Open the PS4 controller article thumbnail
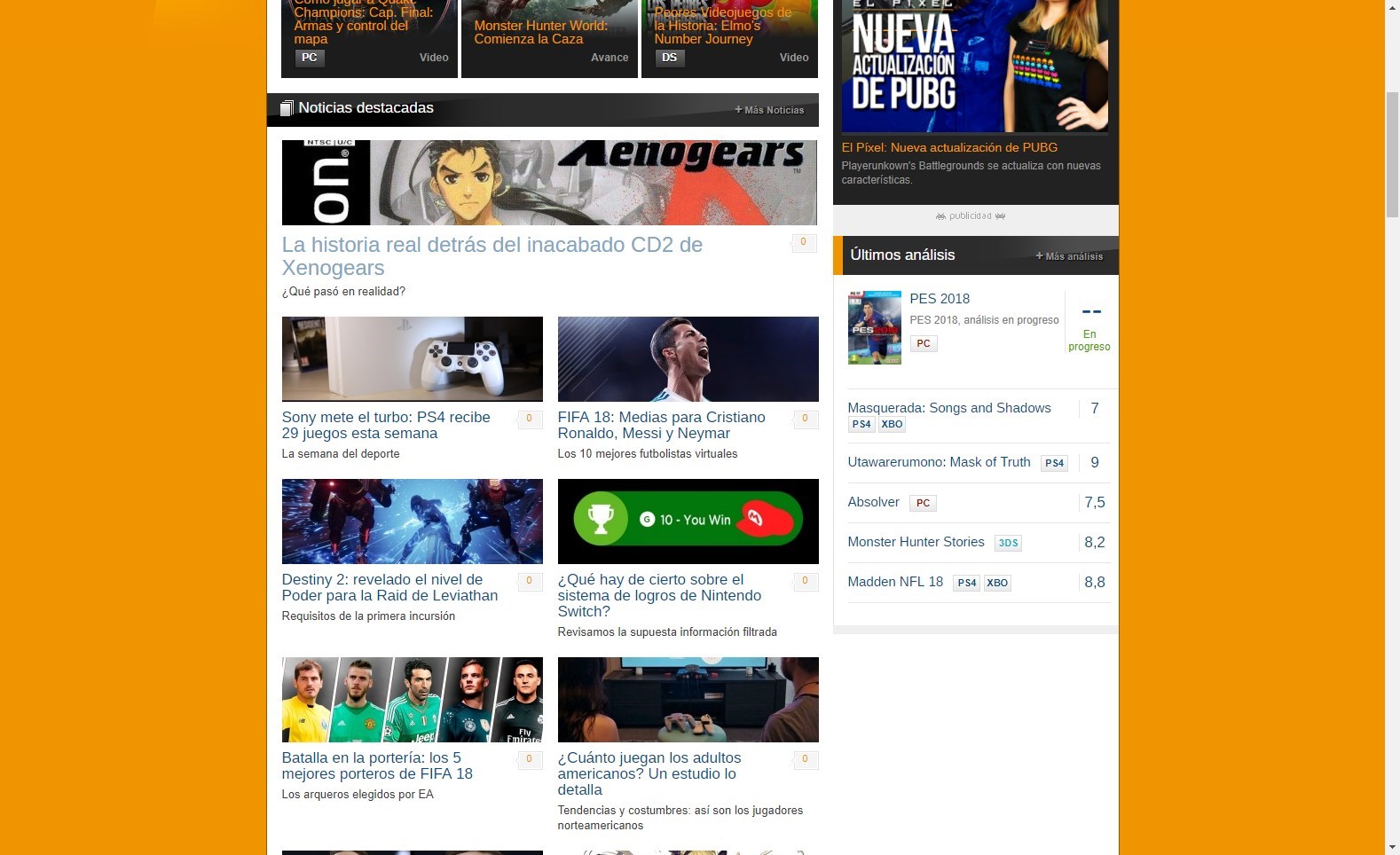Screen dimensions: 1400x855 pyautogui.click(x=413, y=359)
